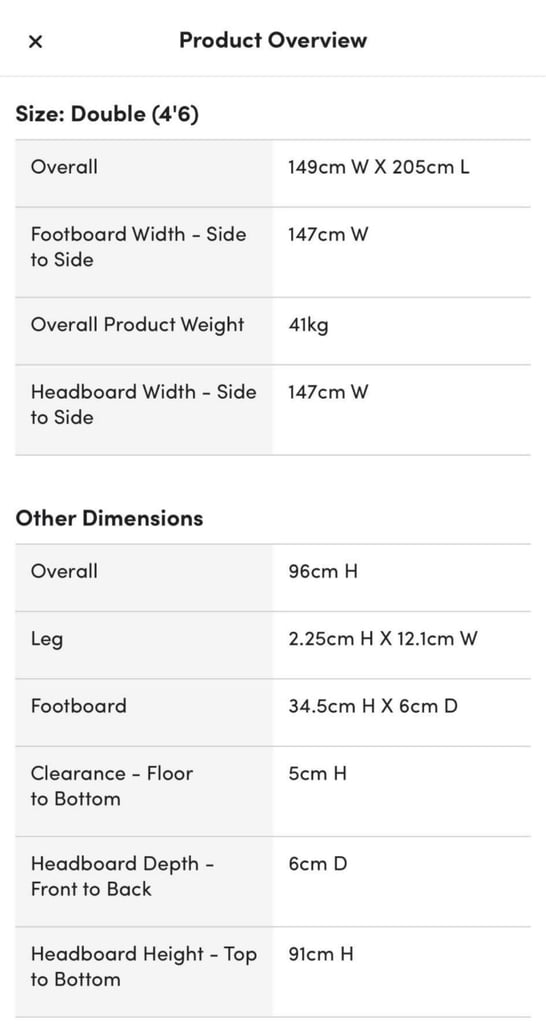Click the 6cm D headboard depth value

[x=317, y=864]
